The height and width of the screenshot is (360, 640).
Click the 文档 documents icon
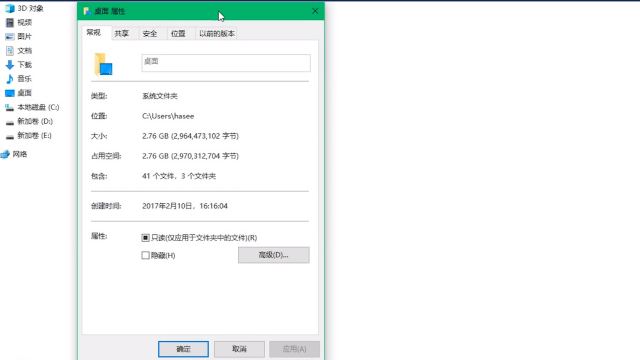click(10, 51)
